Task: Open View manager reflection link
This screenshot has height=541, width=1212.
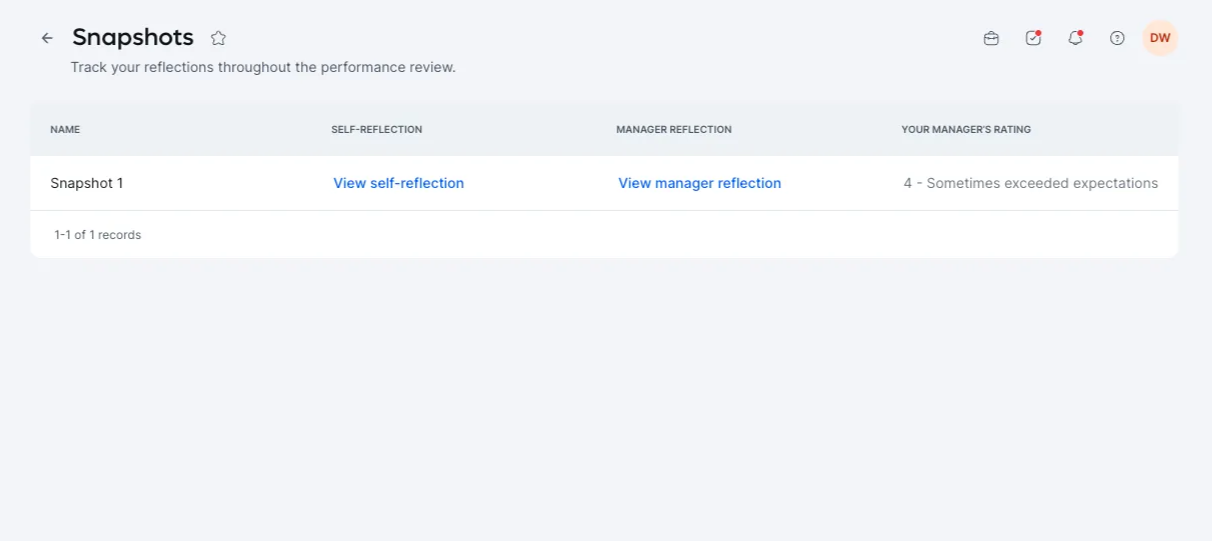Action: (x=700, y=183)
